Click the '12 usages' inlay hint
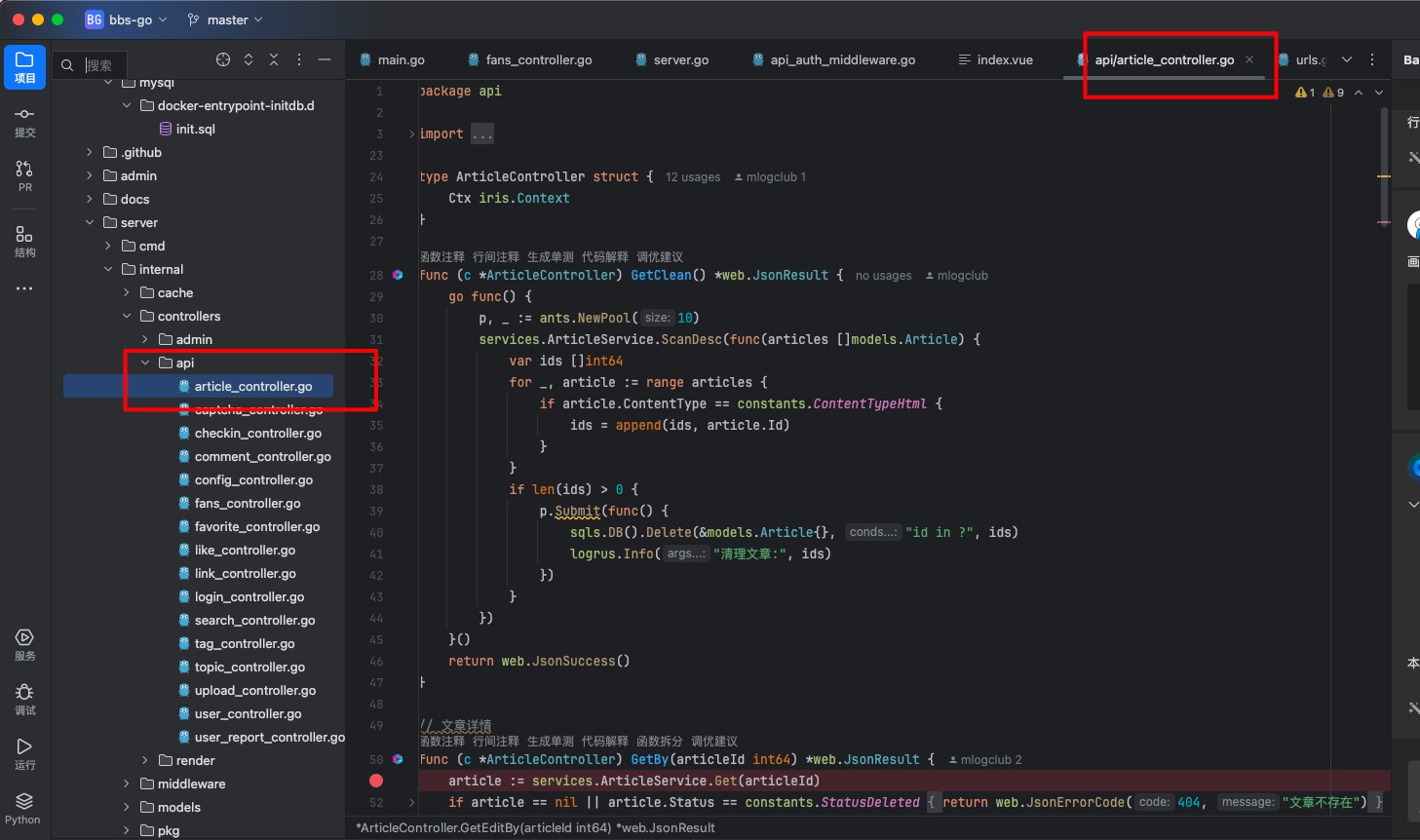1420x840 pixels. pyautogui.click(x=693, y=177)
